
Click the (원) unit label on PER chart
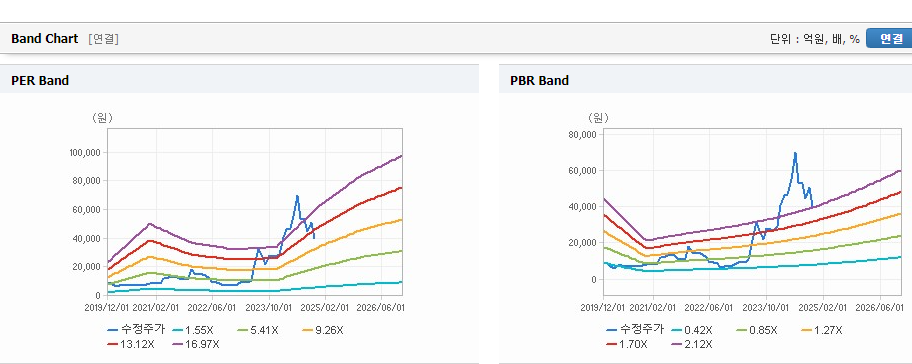102,118
